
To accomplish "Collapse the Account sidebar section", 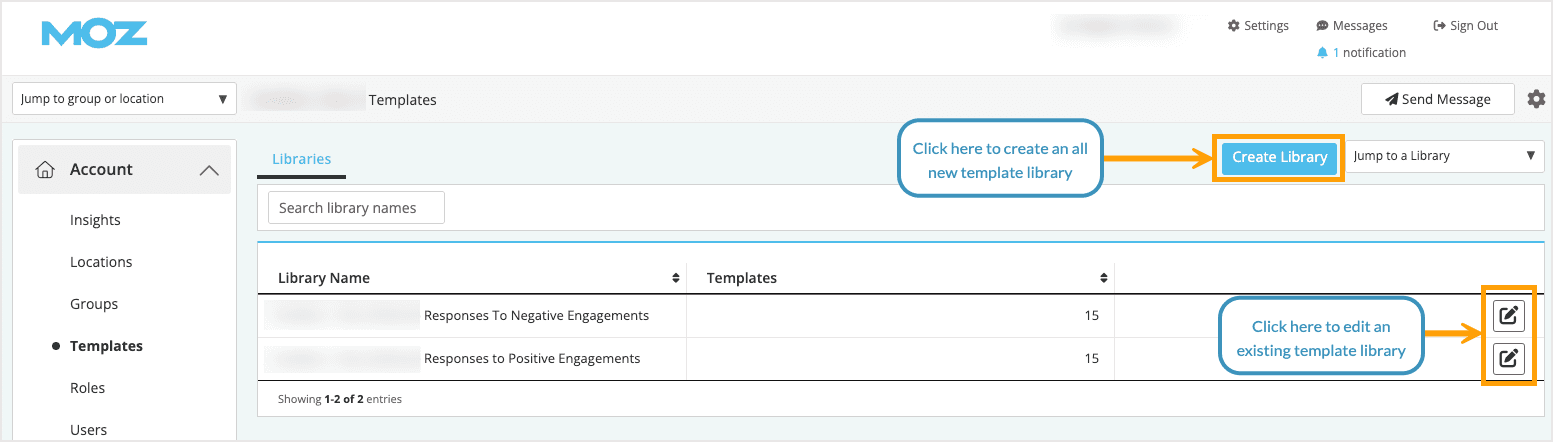I will [208, 170].
